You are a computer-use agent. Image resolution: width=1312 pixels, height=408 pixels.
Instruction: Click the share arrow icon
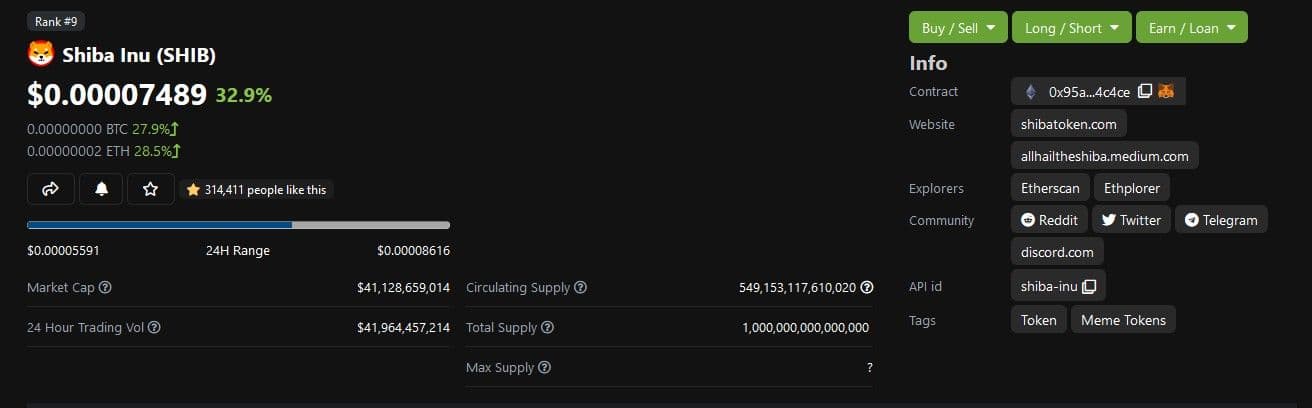(51, 189)
